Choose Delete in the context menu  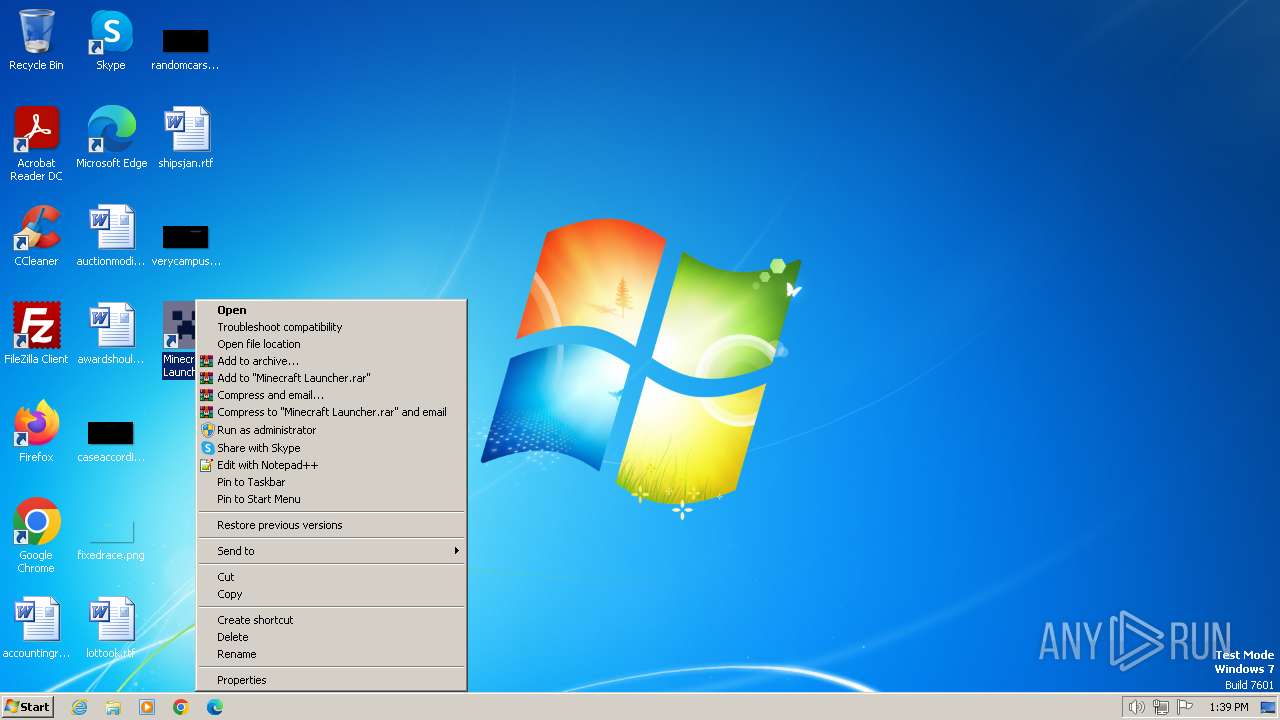[331, 637]
